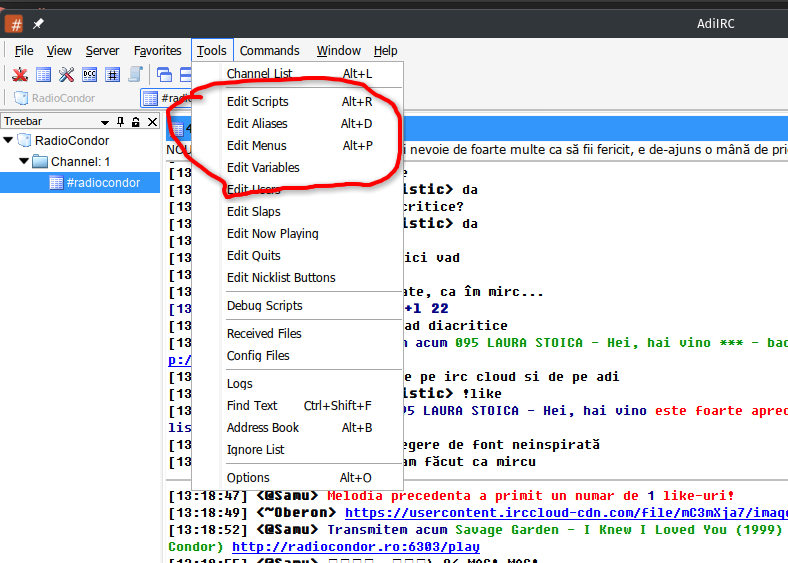Open the View menu
Screen dimensions: 788x563
click(x=59, y=51)
